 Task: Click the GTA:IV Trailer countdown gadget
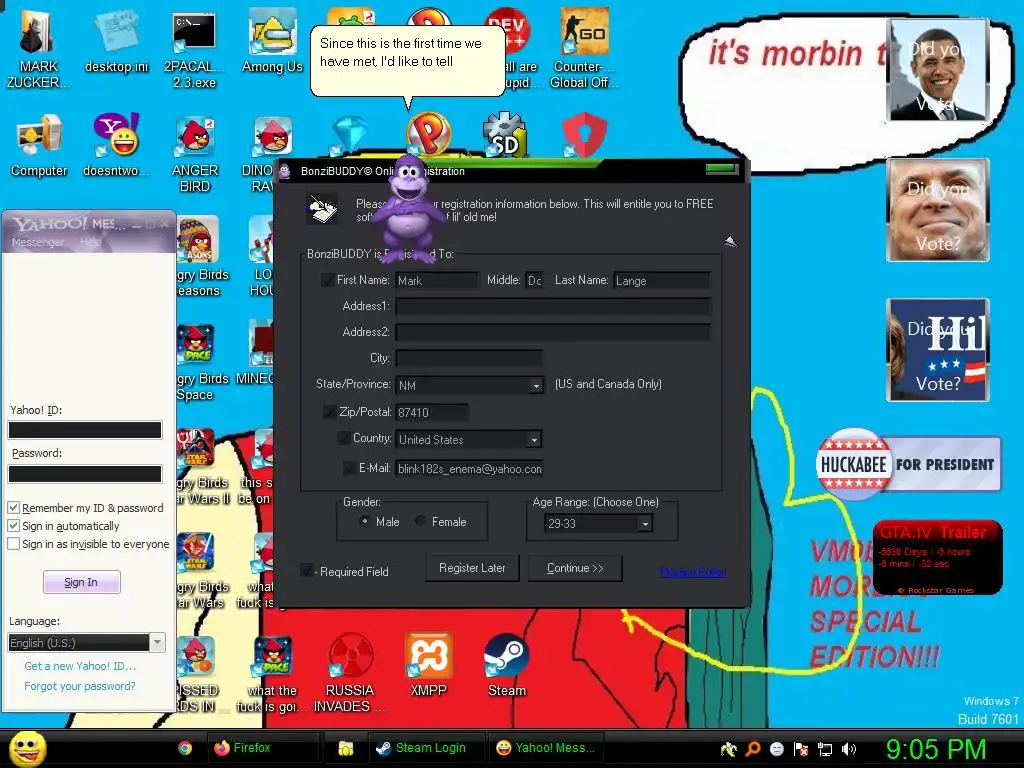pos(937,557)
